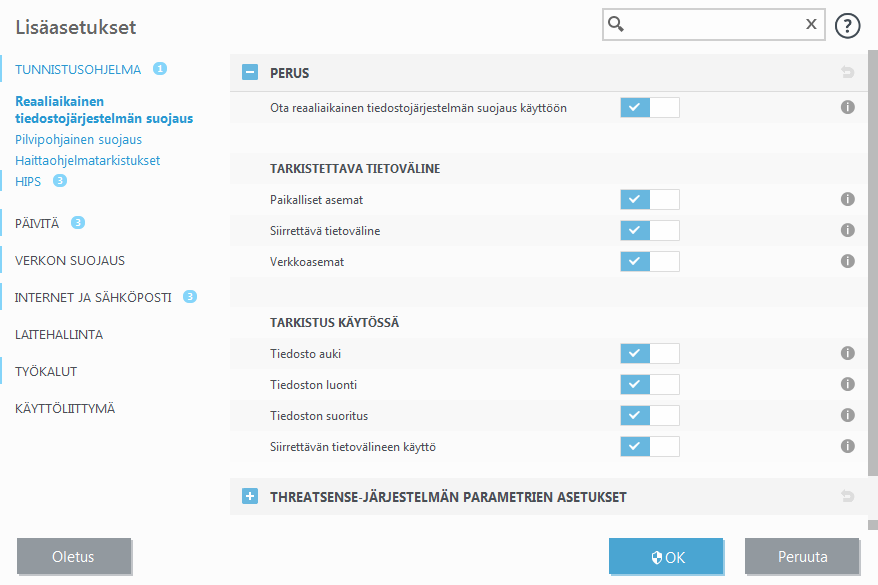878x585 pixels.
Task: Click info icon beside Tiedosto auki
Action: coord(848,353)
